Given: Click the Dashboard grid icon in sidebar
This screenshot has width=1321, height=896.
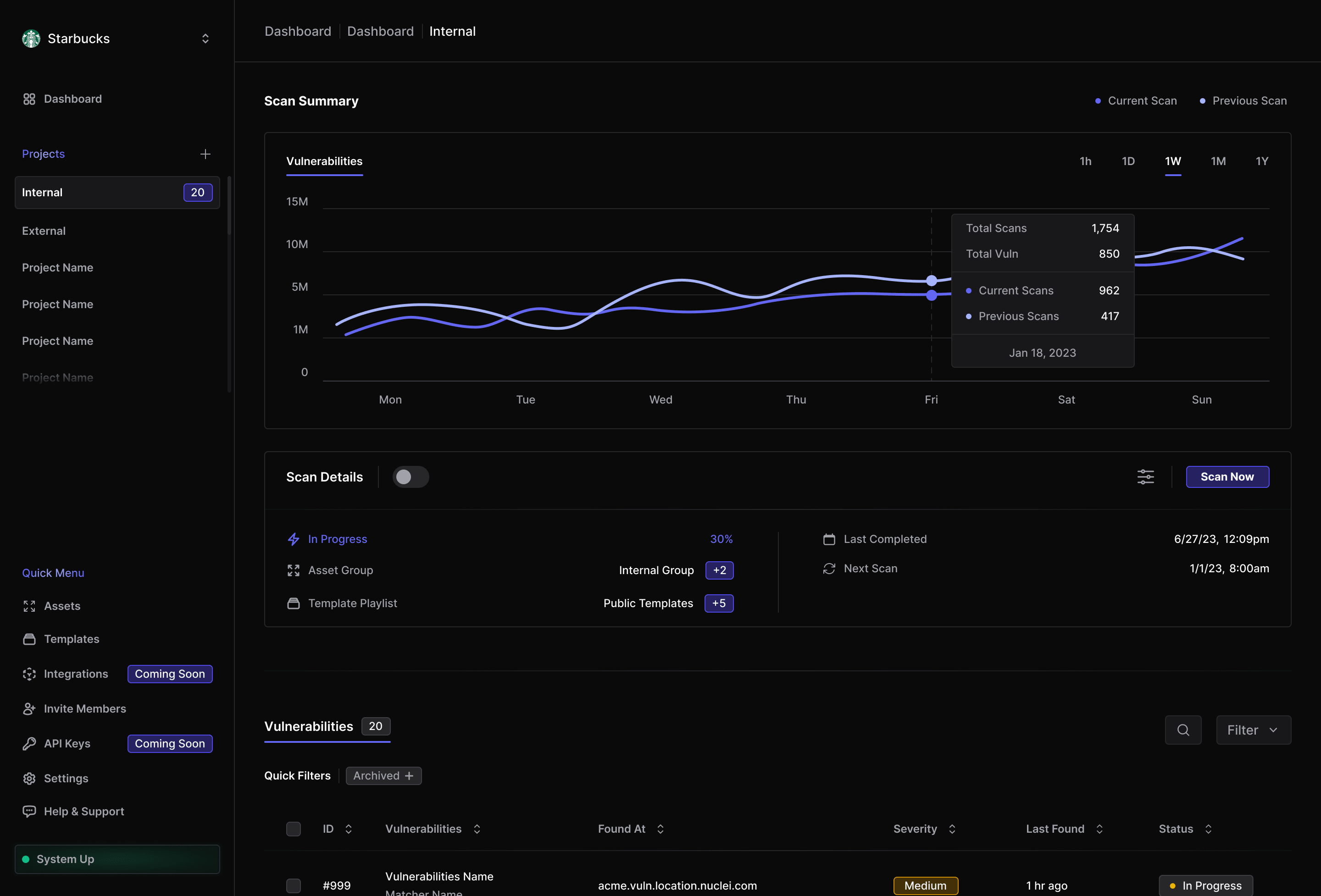Looking at the screenshot, I should point(29,99).
